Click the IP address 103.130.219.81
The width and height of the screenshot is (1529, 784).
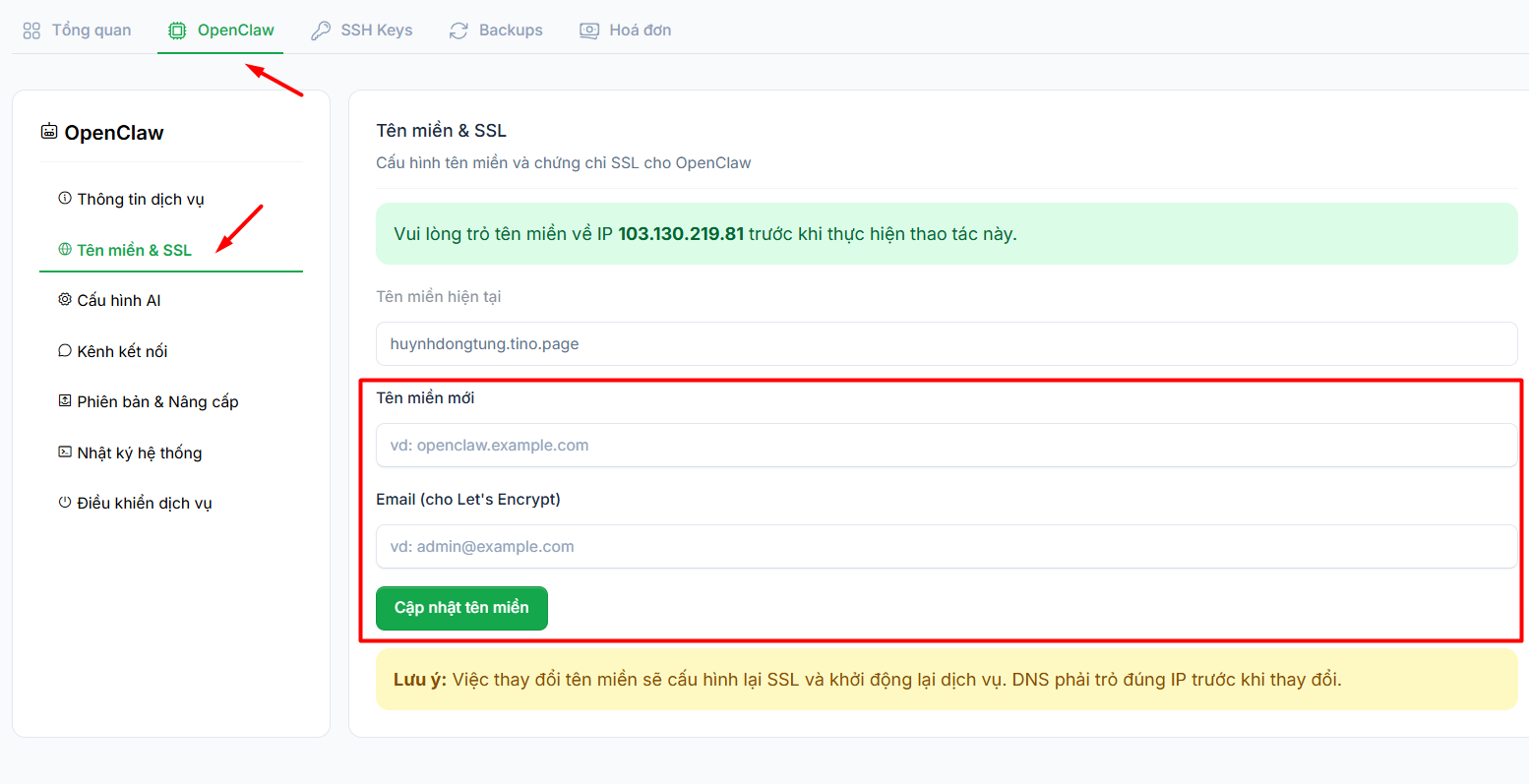click(681, 234)
